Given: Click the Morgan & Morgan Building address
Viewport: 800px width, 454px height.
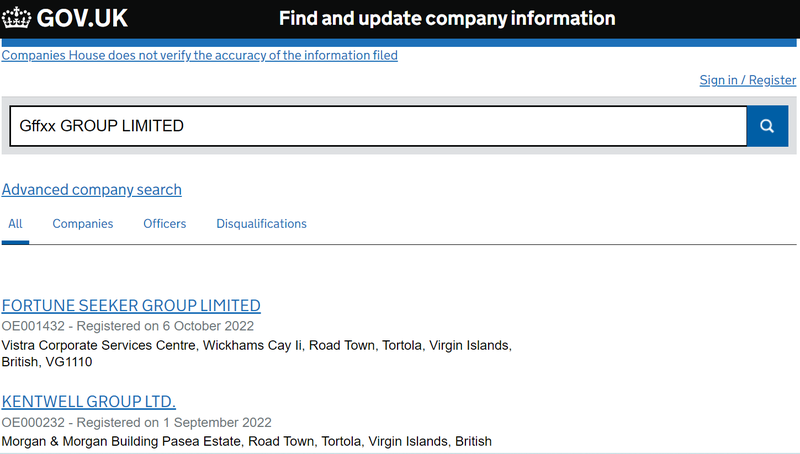Looking at the screenshot, I should tap(246, 441).
